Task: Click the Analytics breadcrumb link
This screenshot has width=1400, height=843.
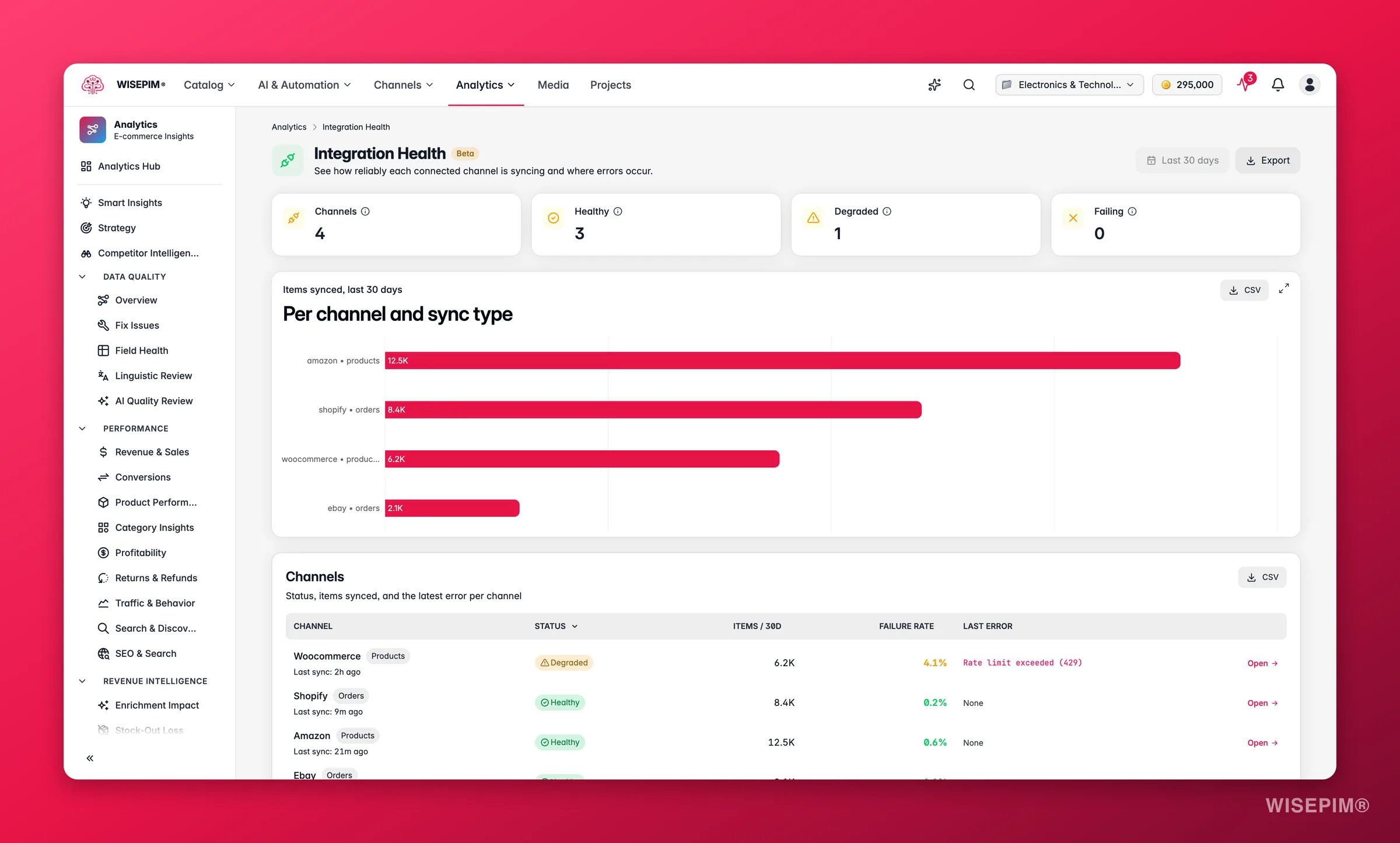Action: [x=289, y=127]
